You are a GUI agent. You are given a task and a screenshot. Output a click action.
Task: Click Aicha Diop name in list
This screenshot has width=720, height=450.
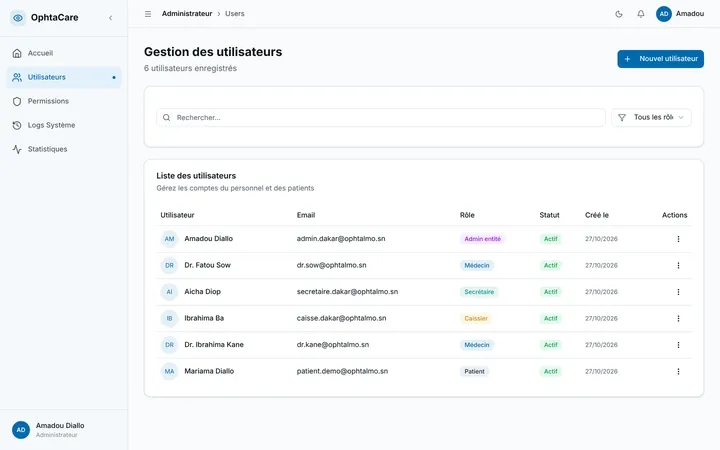click(202, 292)
